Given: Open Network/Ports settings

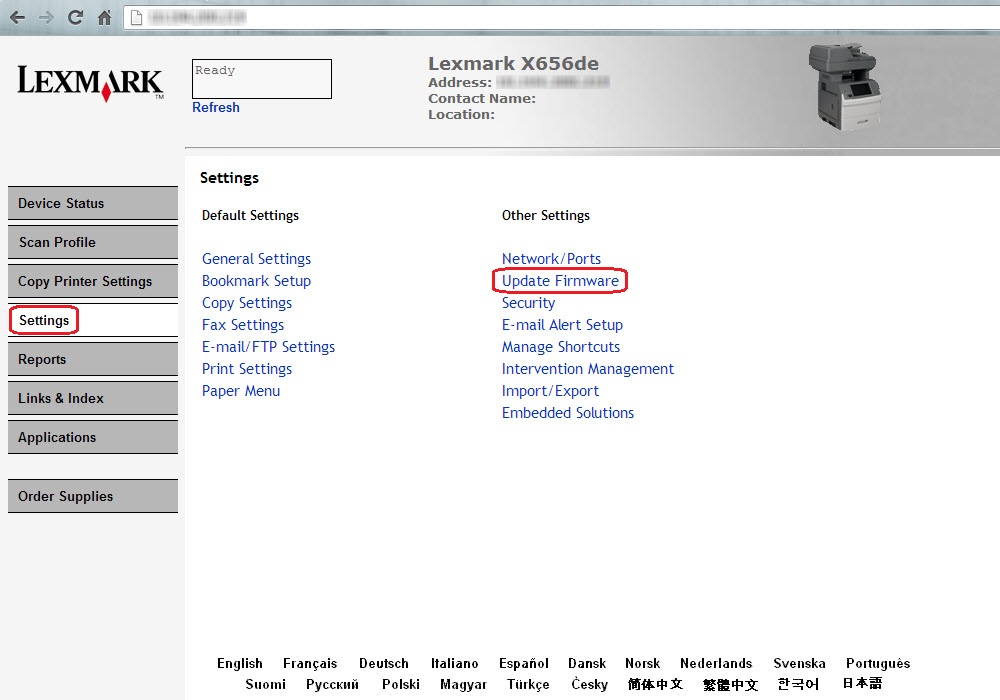Looking at the screenshot, I should pyautogui.click(x=551, y=258).
